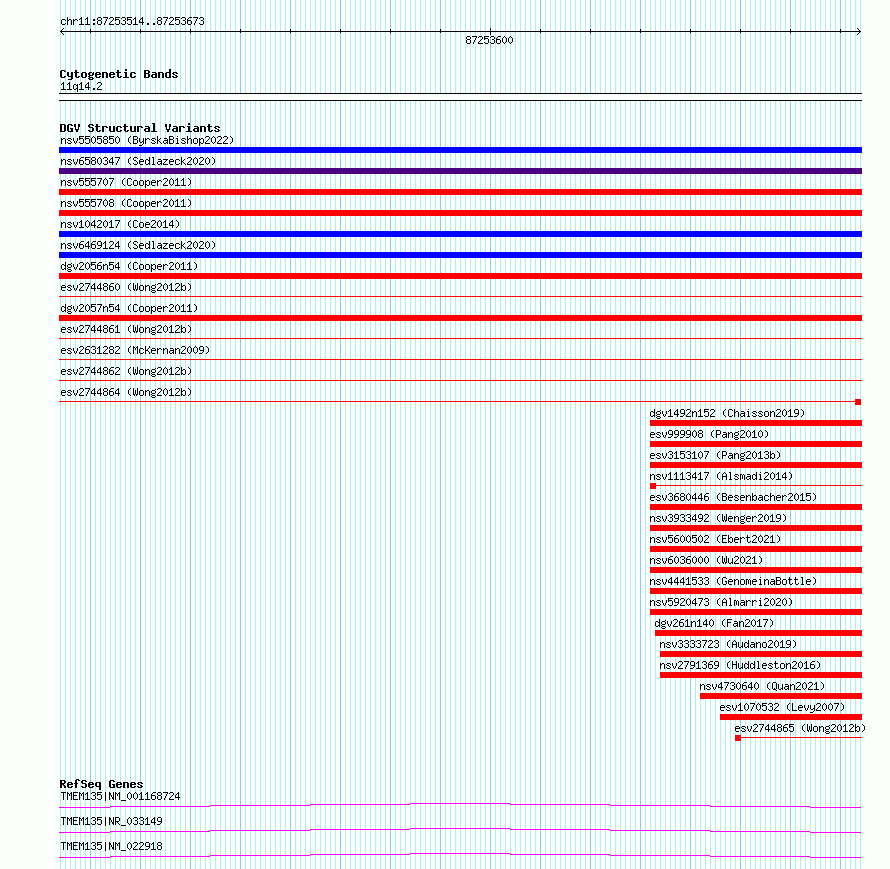Click the nsv6469124 (Sedlazeck2020) label

[x=138, y=245]
